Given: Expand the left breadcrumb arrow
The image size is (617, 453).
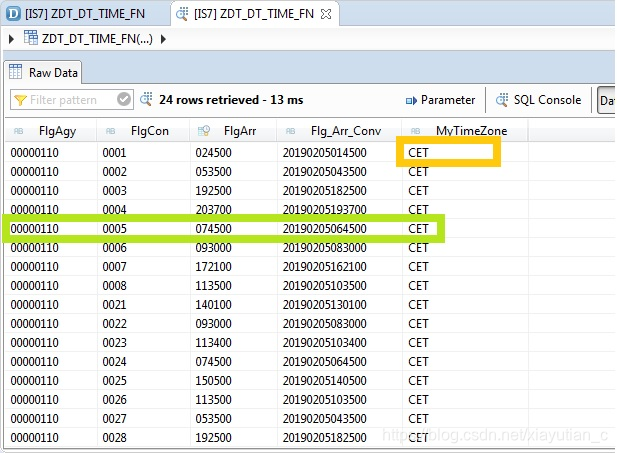Looking at the screenshot, I should (x=11, y=39).
